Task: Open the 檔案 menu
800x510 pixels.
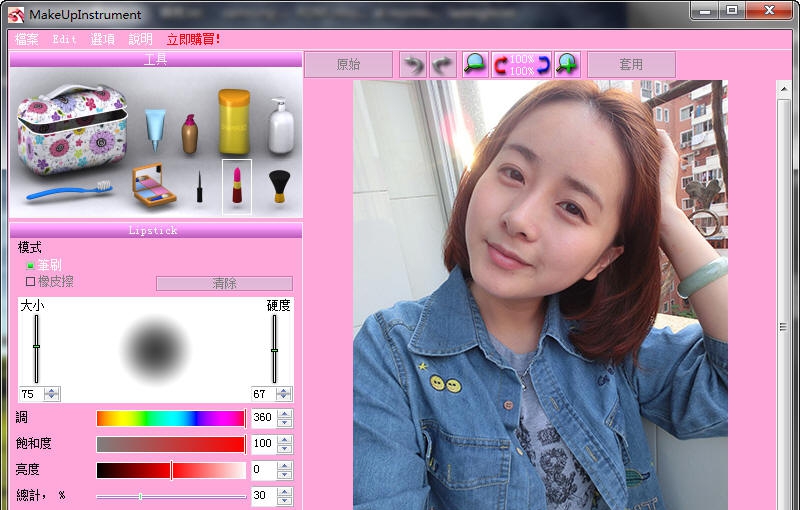Action: point(27,40)
